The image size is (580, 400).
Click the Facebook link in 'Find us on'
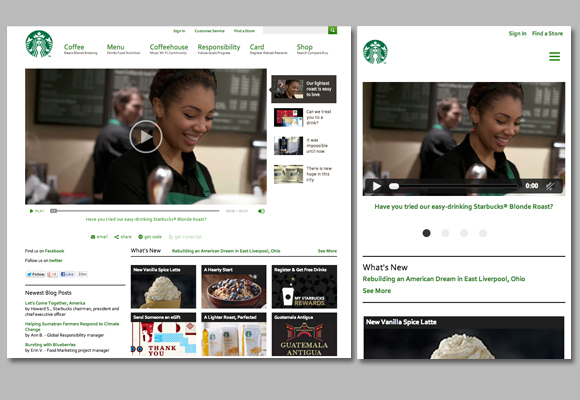[x=54, y=251]
